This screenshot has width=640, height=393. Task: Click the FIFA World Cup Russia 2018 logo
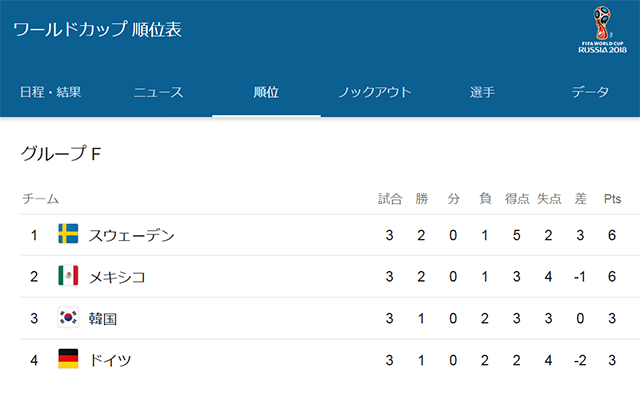point(602,30)
